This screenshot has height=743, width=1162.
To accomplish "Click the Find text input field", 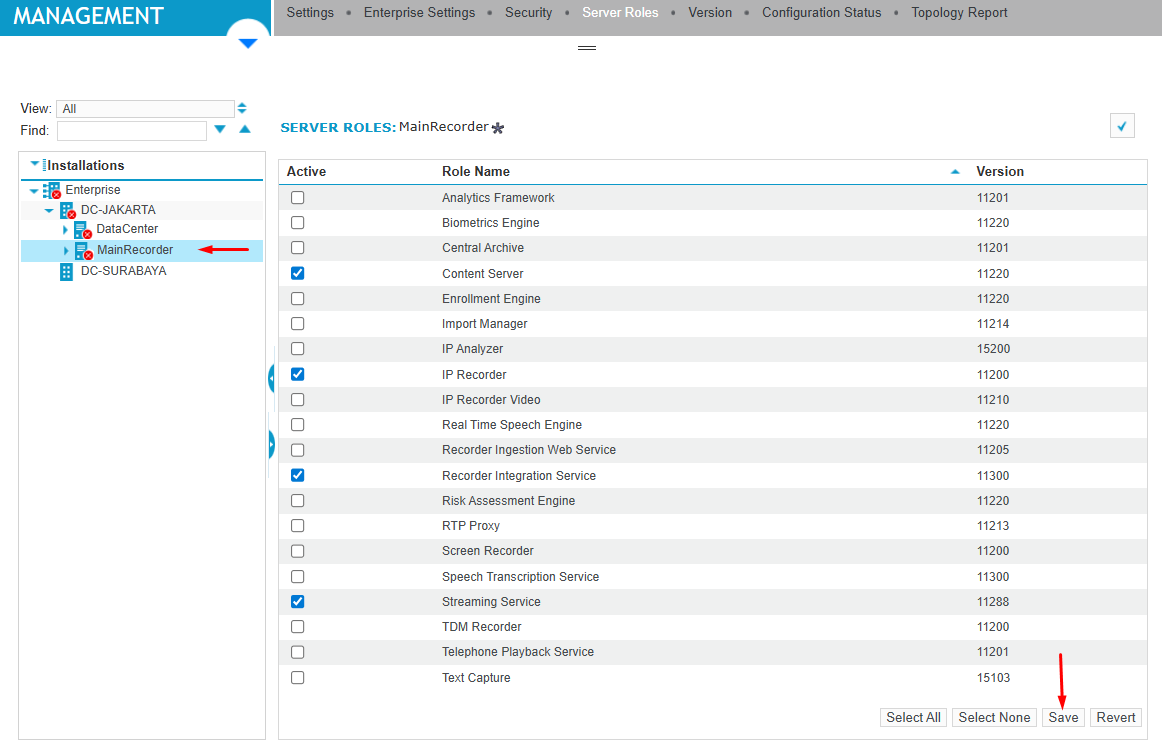I will pyautogui.click(x=132, y=130).
